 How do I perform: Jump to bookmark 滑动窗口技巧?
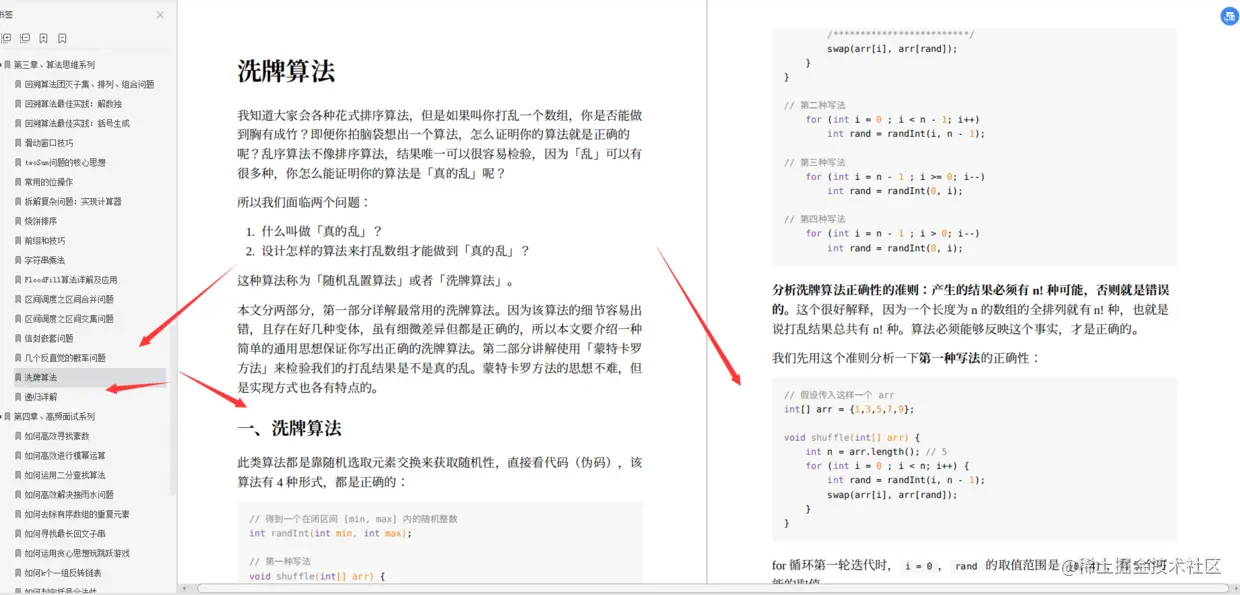tap(49, 143)
